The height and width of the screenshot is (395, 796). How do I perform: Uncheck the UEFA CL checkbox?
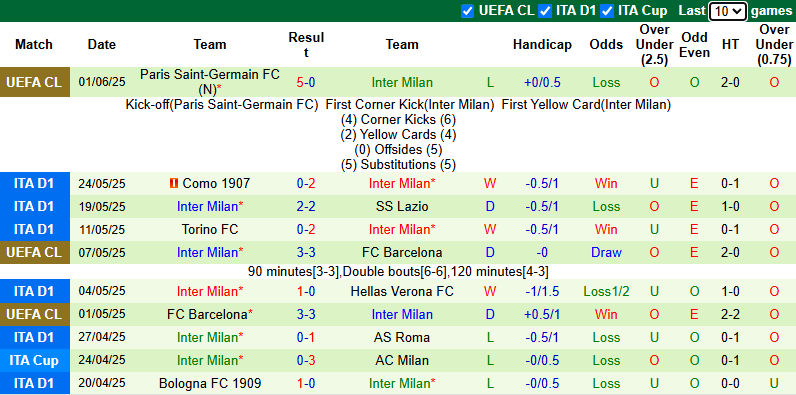click(468, 11)
